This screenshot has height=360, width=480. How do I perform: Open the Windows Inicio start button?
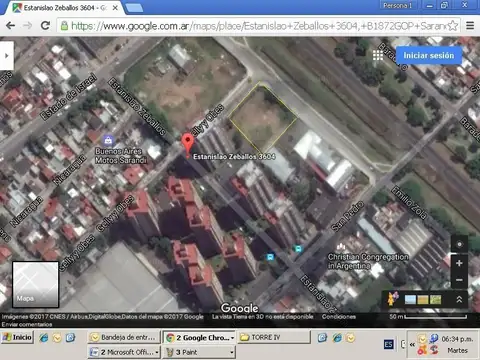pos(17,337)
